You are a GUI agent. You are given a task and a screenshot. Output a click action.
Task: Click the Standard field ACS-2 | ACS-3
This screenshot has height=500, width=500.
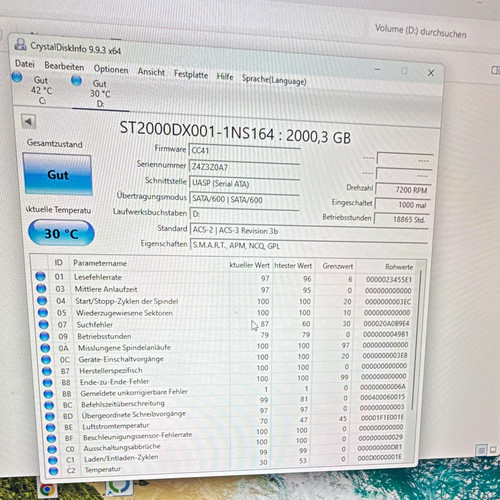click(x=309, y=230)
